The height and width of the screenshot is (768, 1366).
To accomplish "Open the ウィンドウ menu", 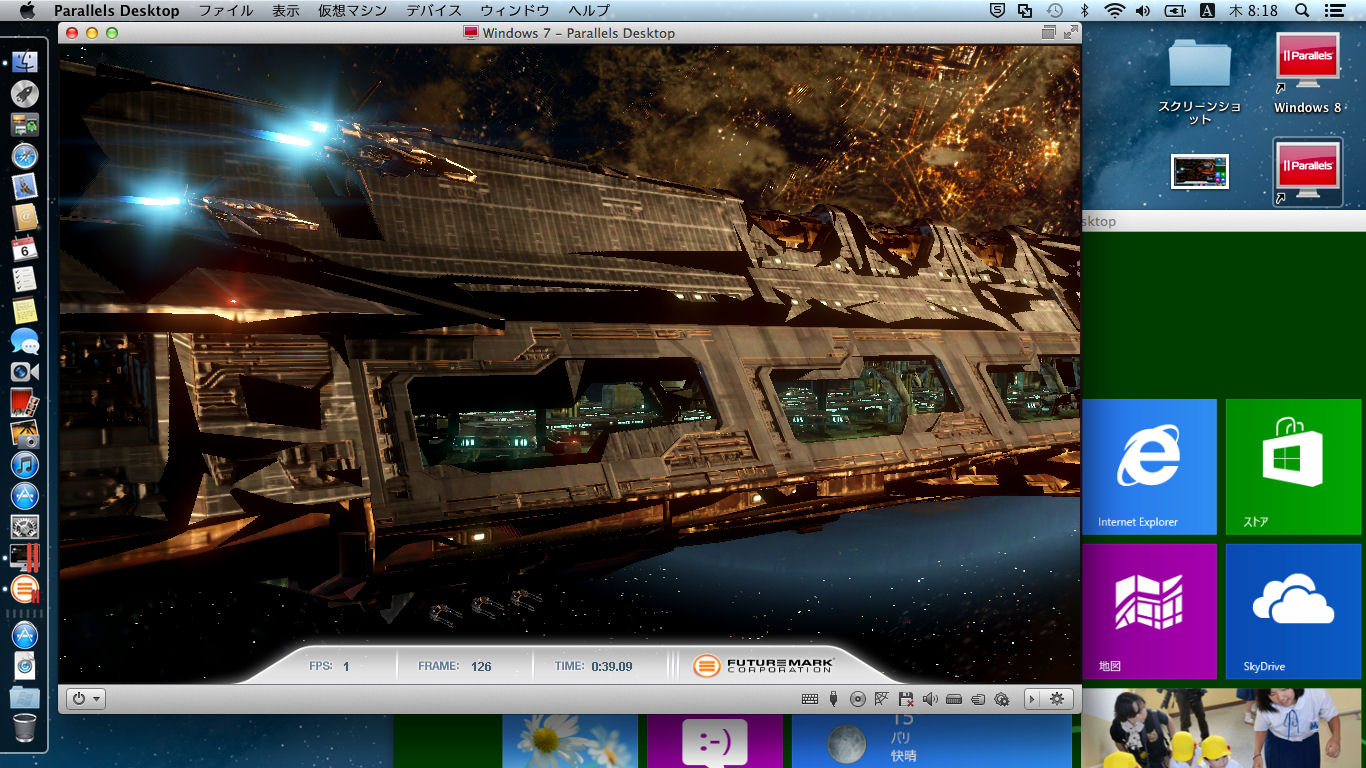I will [515, 10].
